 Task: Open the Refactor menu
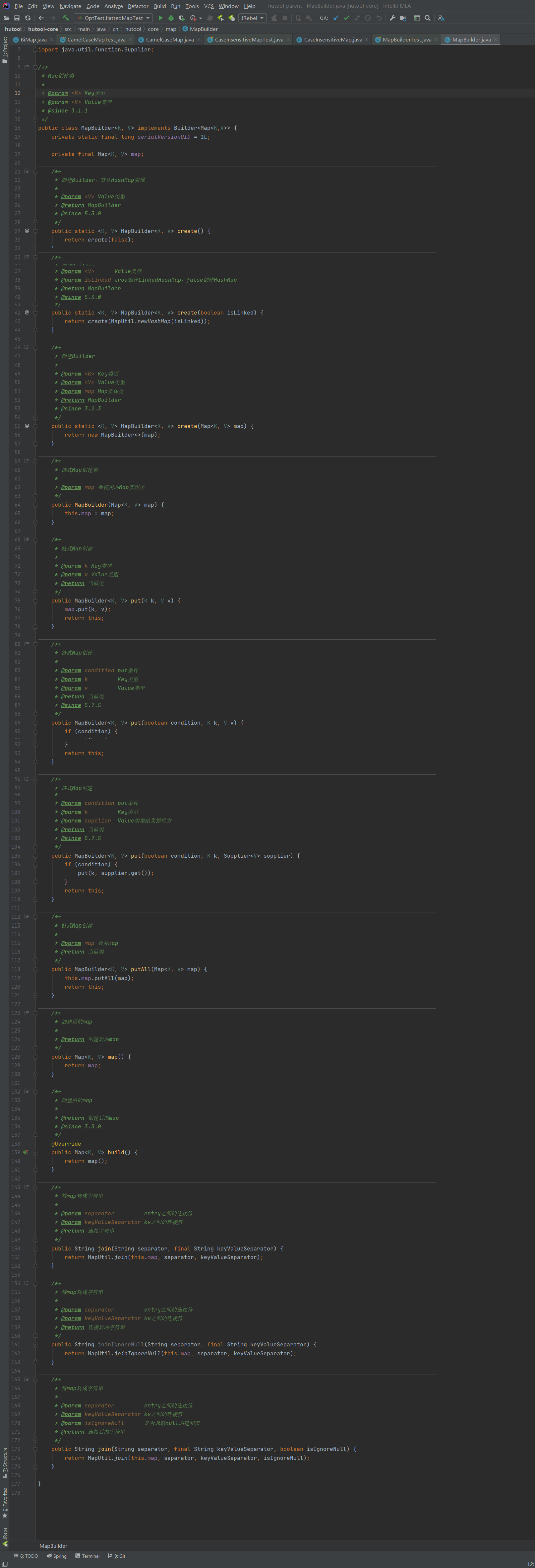pos(138,6)
